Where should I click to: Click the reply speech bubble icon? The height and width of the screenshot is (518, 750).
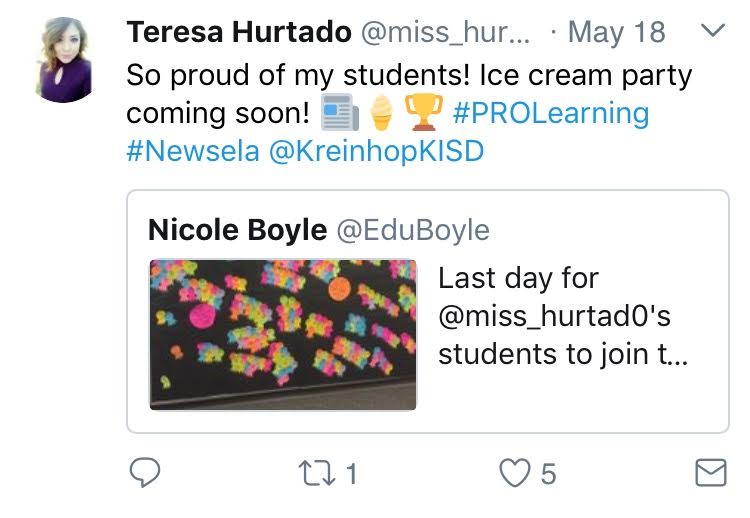coord(146,472)
